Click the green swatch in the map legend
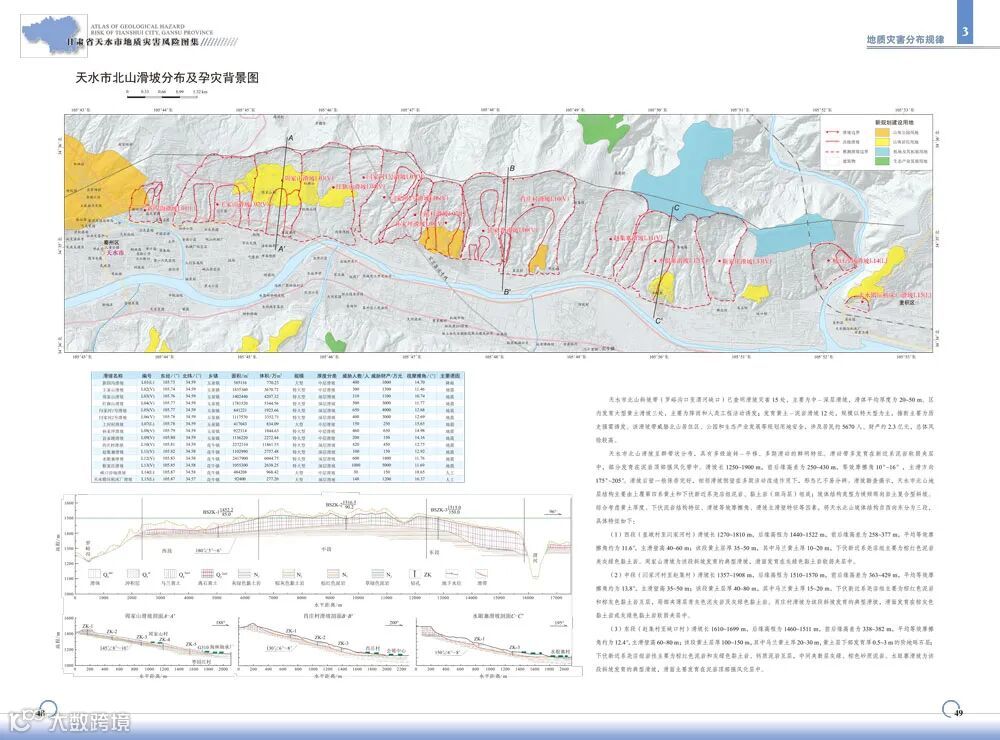Image resolution: width=1000 pixels, height=740 pixels. click(x=882, y=161)
